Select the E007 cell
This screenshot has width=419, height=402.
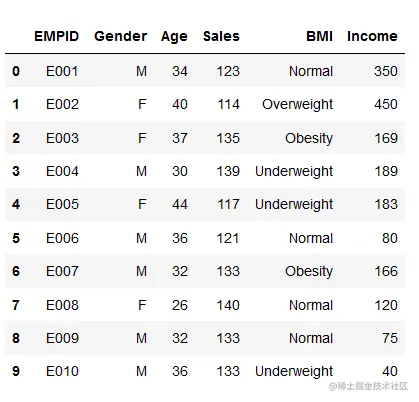[62, 271]
